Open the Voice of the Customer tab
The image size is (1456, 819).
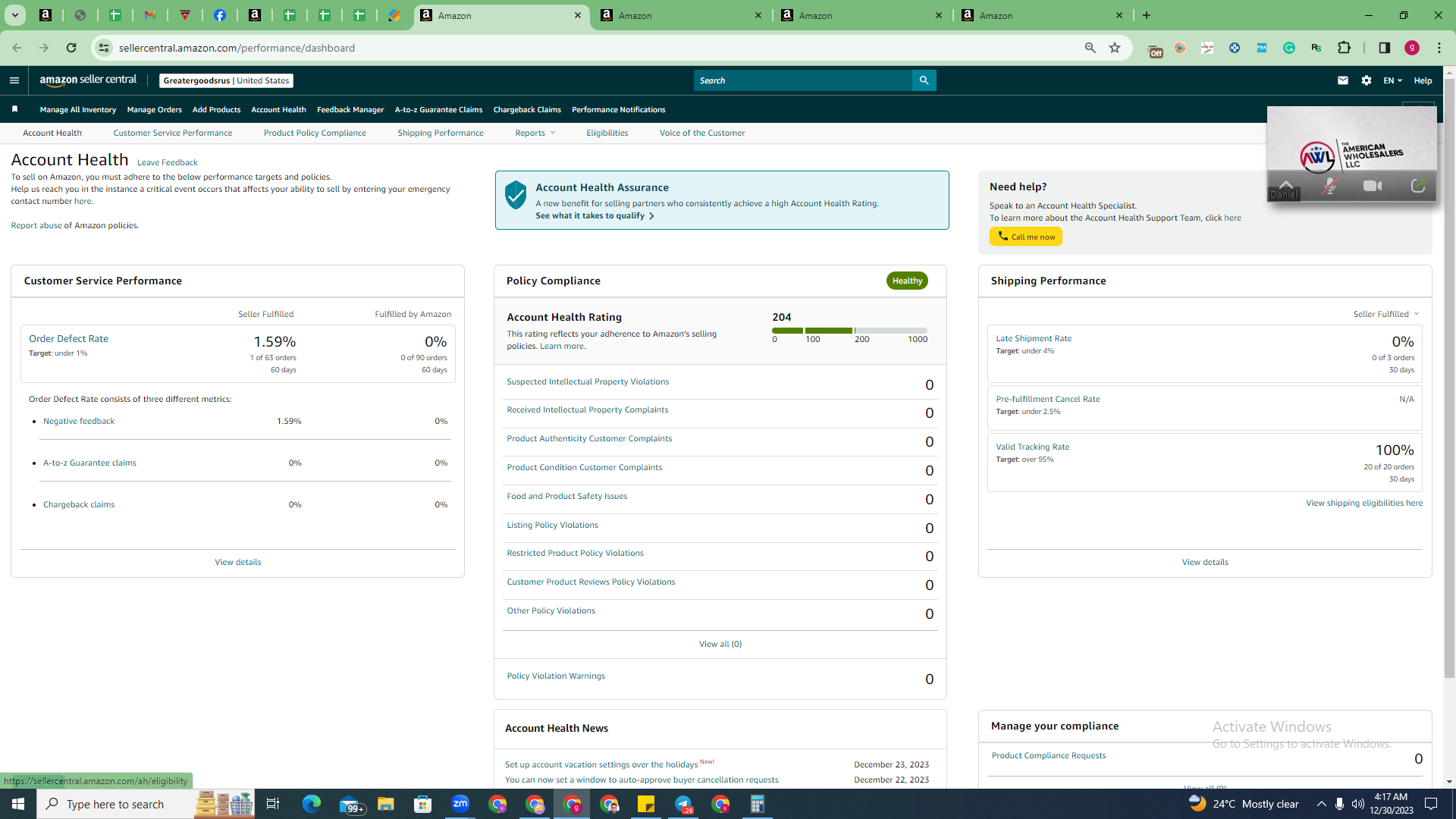point(702,133)
